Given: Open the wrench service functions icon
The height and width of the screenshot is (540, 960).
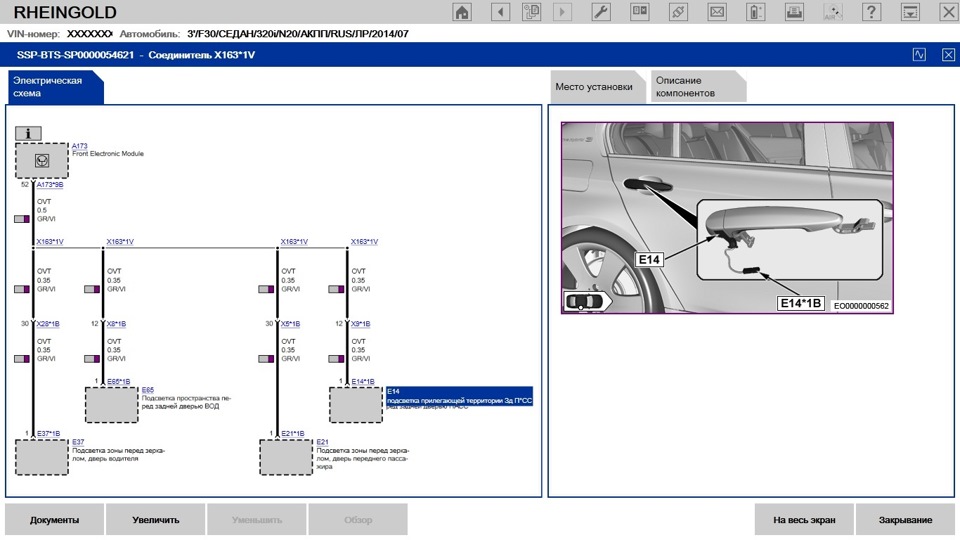Looking at the screenshot, I should coord(601,12).
